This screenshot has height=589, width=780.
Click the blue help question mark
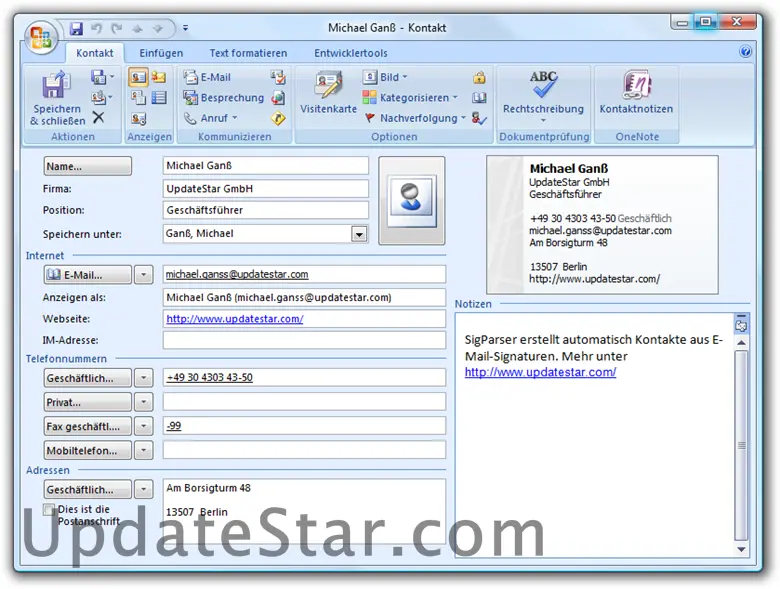click(x=745, y=52)
